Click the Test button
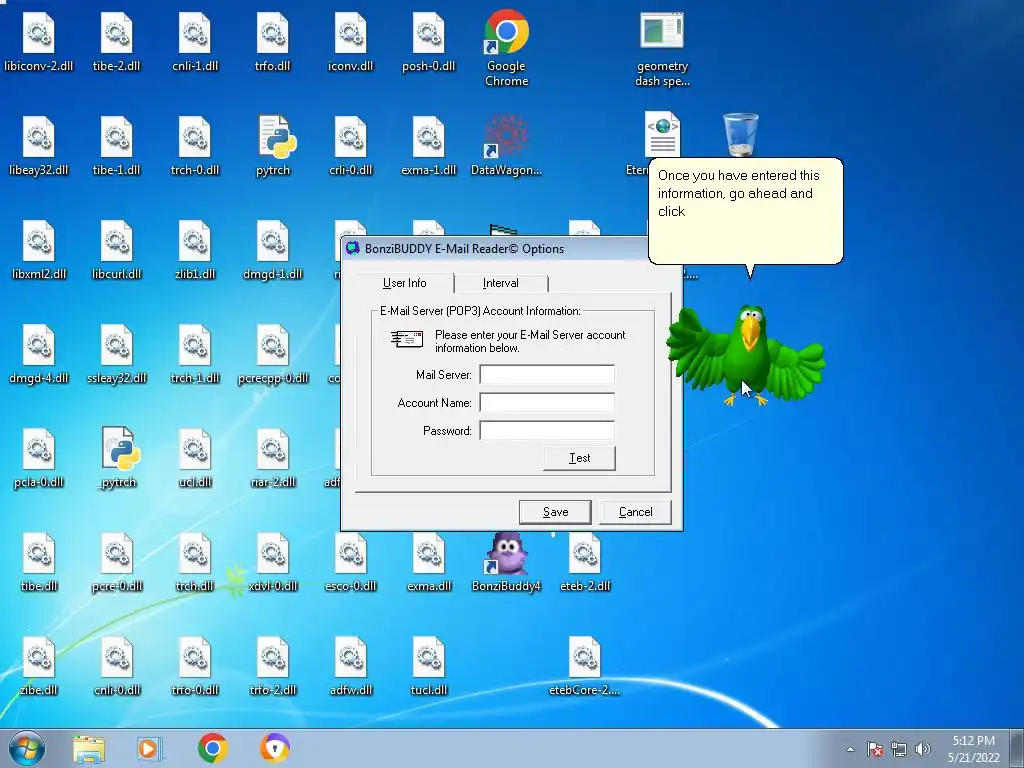 pos(579,458)
